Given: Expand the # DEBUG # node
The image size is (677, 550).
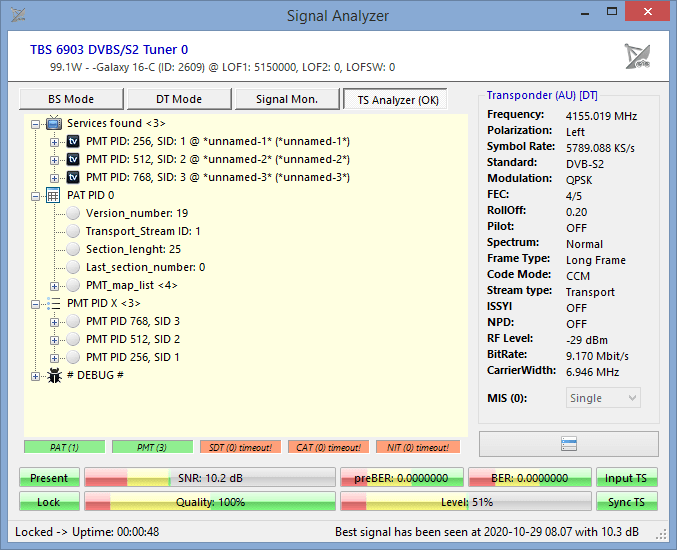Looking at the screenshot, I should (x=35, y=376).
